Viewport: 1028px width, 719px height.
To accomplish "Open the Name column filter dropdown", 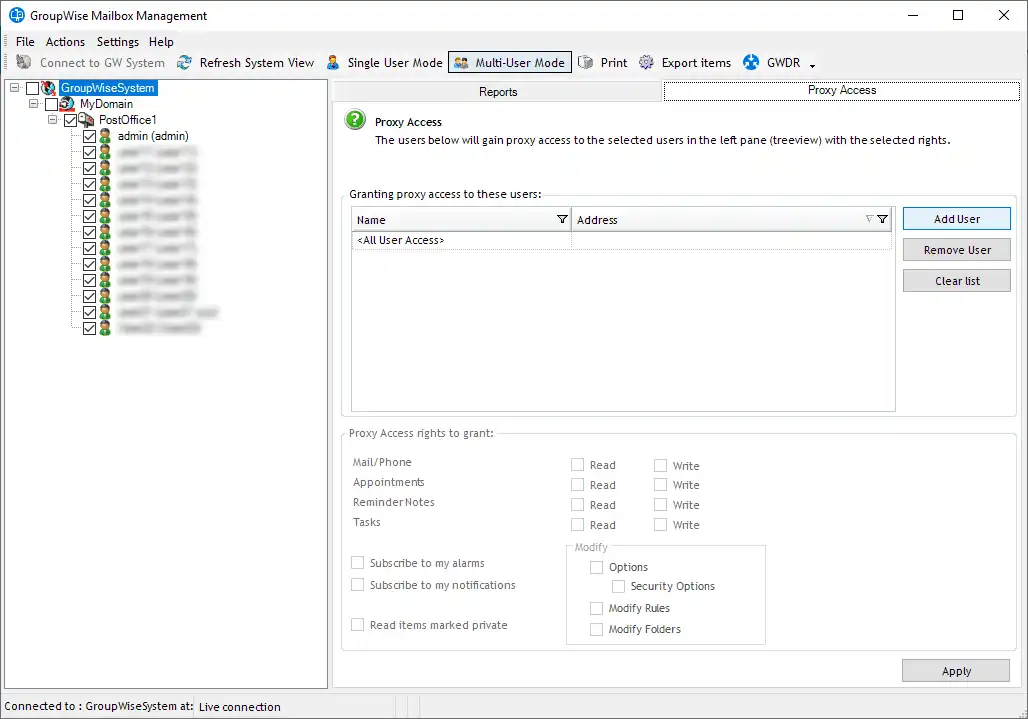I will click(x=561, y=219).
